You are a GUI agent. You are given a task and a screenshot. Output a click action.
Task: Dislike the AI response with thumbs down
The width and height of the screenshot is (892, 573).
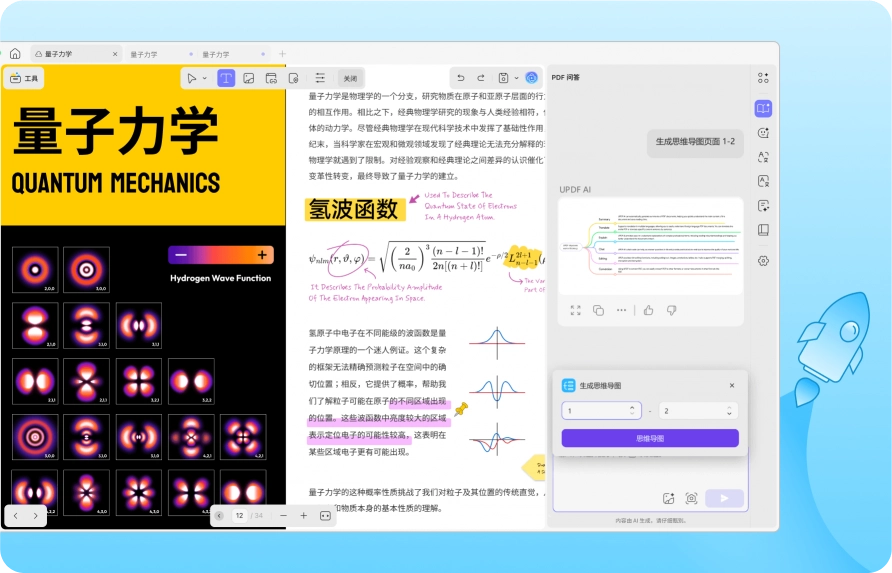671,310
